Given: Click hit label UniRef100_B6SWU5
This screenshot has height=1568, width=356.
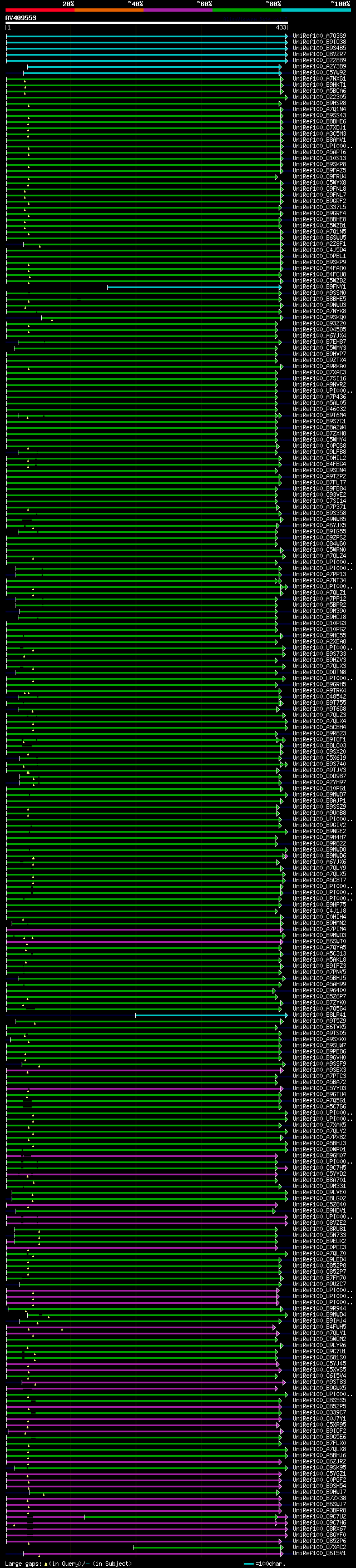Looking at the screenshot, I should pos(319,238).
